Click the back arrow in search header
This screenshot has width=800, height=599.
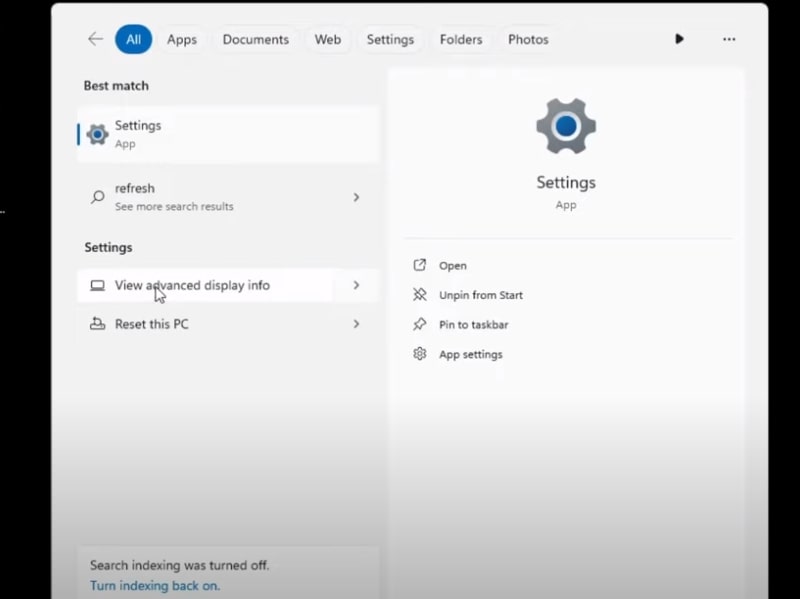(95, 39)
